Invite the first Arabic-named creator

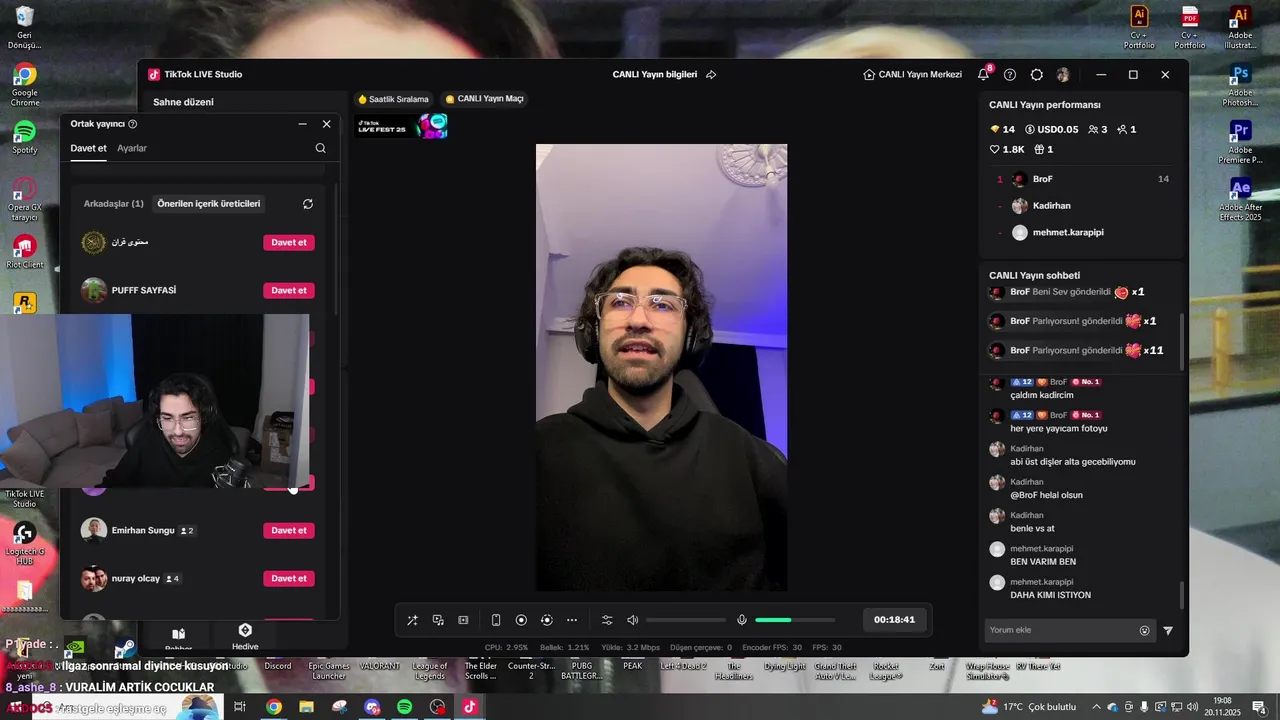(289, 242)
